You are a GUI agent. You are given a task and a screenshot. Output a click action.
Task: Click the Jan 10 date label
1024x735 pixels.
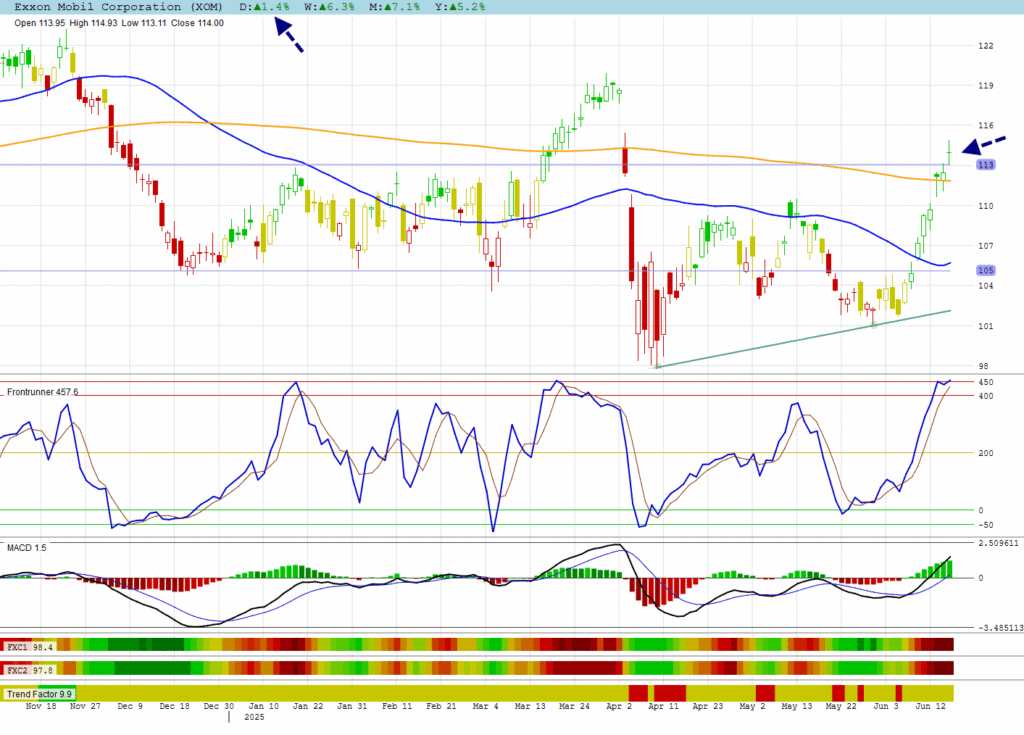tap(263, 706)
